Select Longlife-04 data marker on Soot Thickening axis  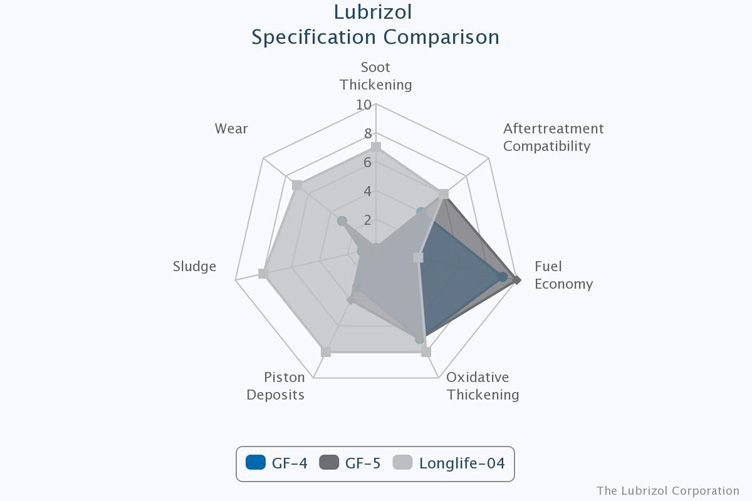[x=375, y=147]
